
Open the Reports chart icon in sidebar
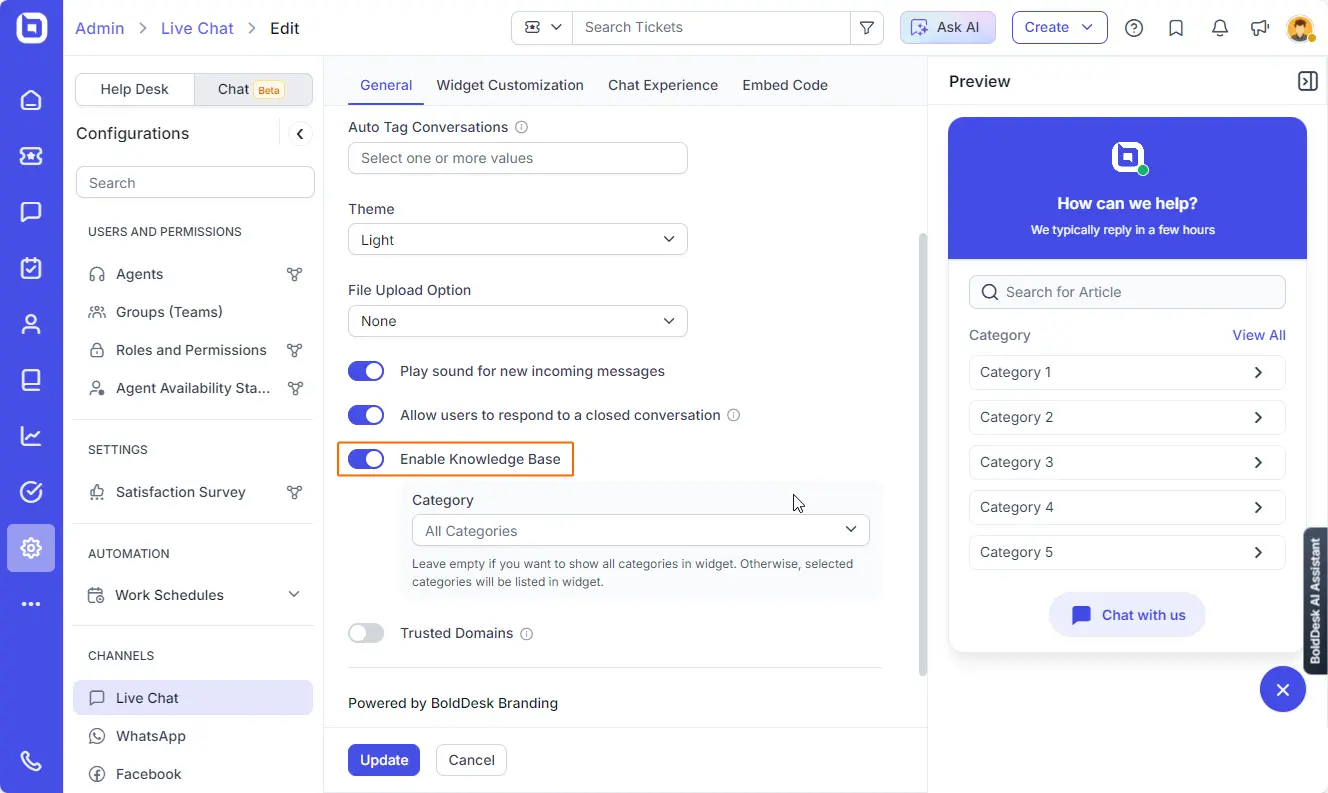pos(31,436)
